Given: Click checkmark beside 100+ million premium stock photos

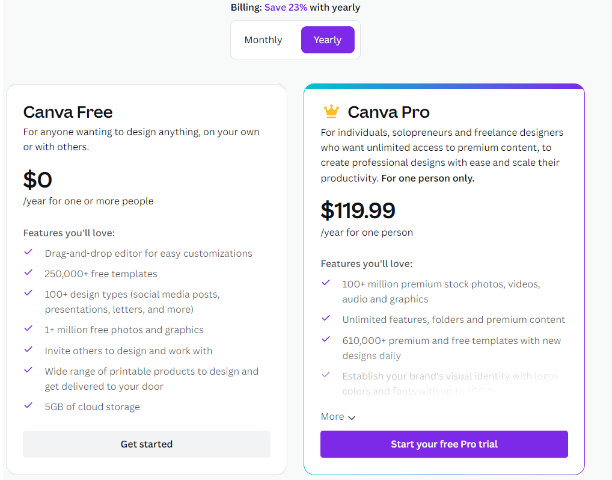Looking at the screenshot, I should (x=326, y=283).
